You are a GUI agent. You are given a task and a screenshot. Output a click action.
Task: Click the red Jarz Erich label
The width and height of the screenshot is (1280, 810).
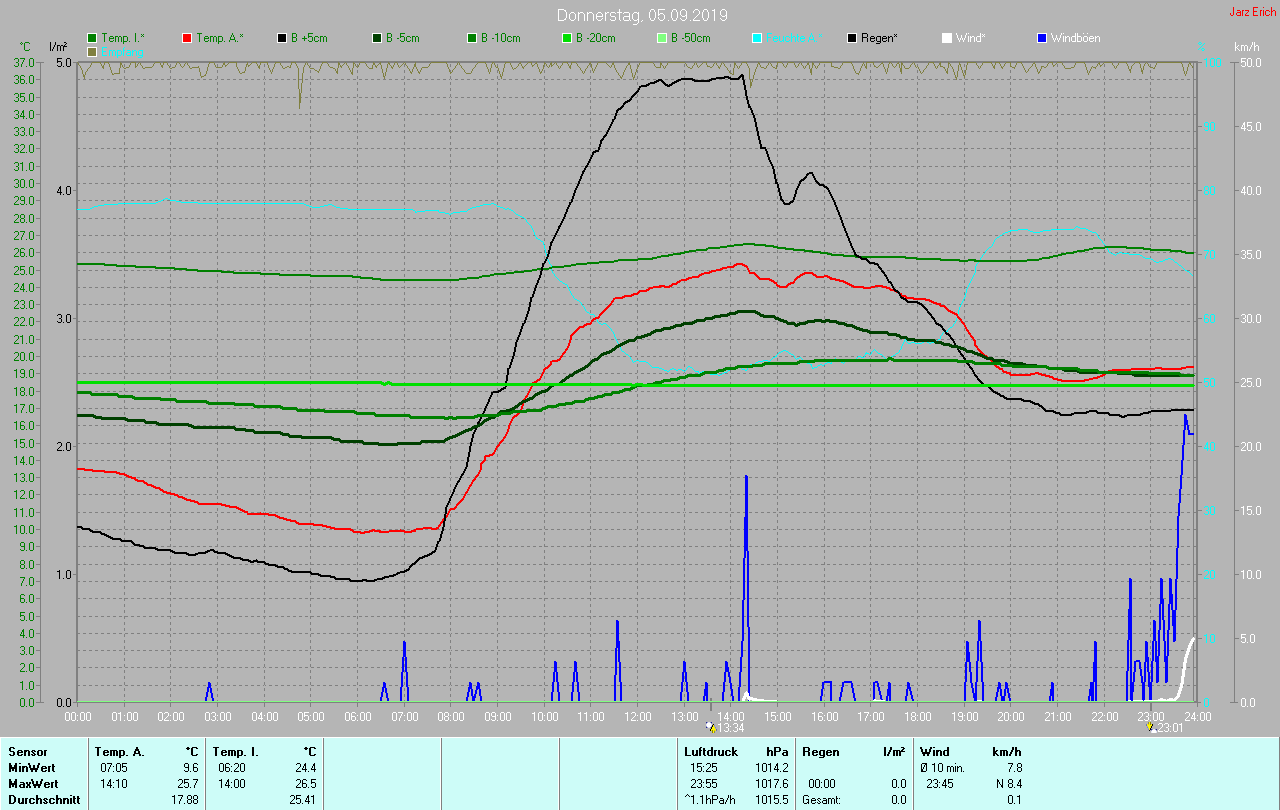(x=1253, y=12)
